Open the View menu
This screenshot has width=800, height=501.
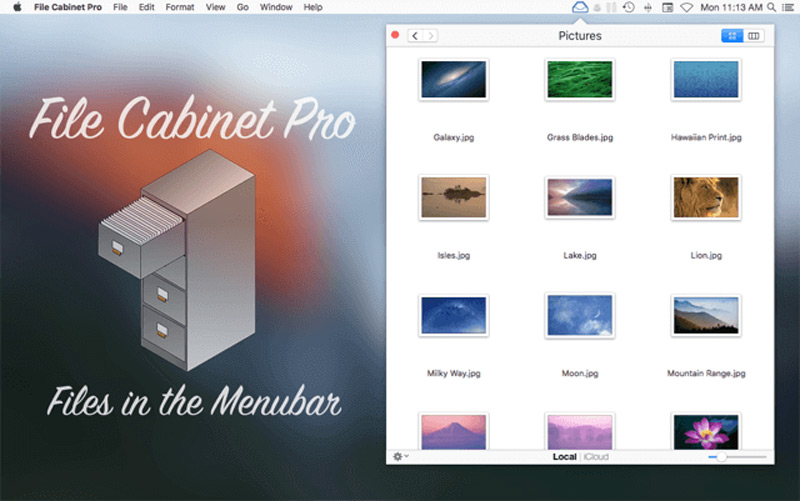(215, 7)
